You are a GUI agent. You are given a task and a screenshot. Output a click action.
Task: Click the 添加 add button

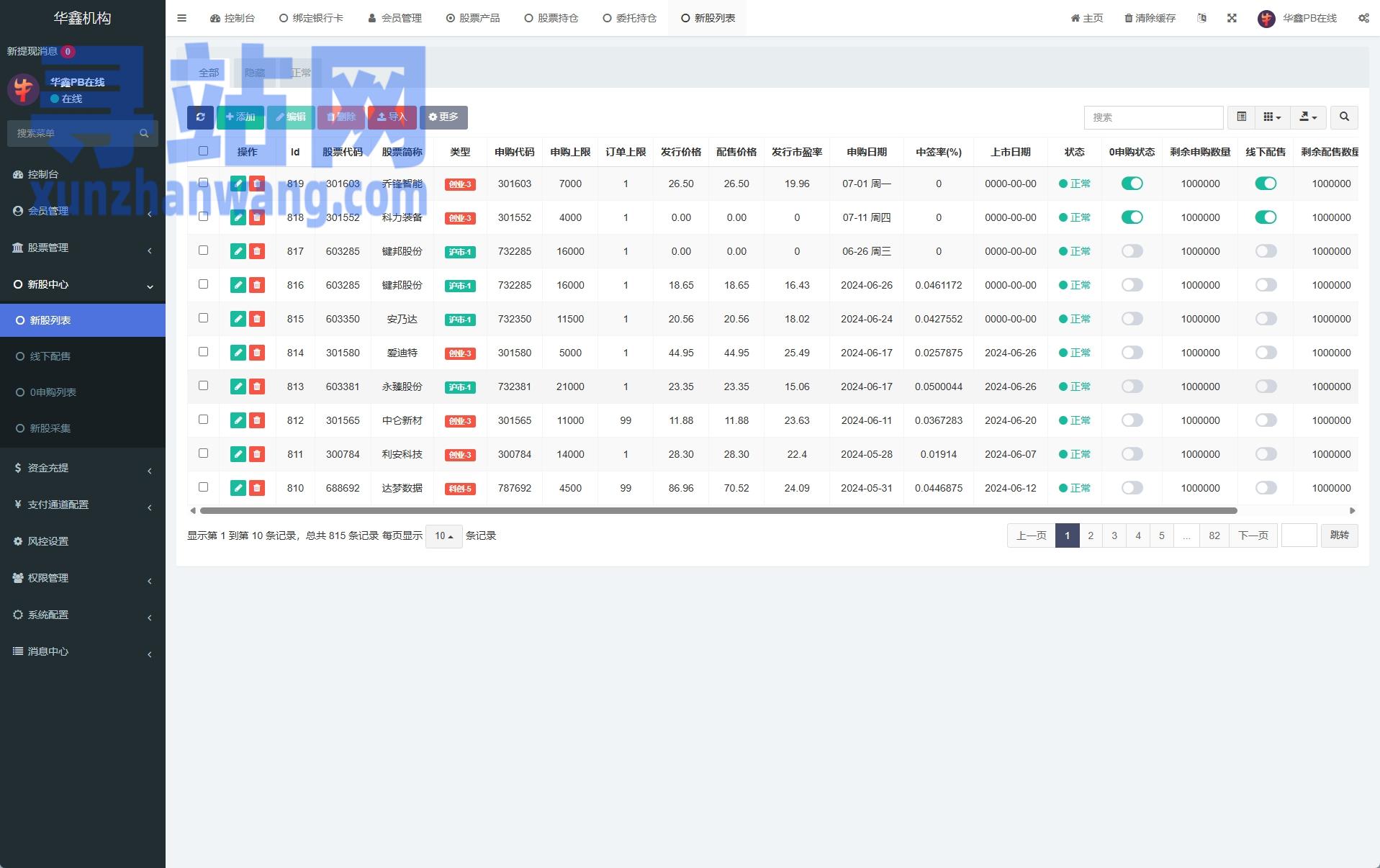pos(240,117)
